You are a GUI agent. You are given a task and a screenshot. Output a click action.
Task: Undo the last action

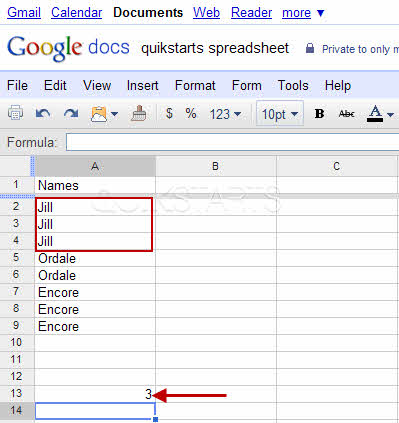point(43,114)
